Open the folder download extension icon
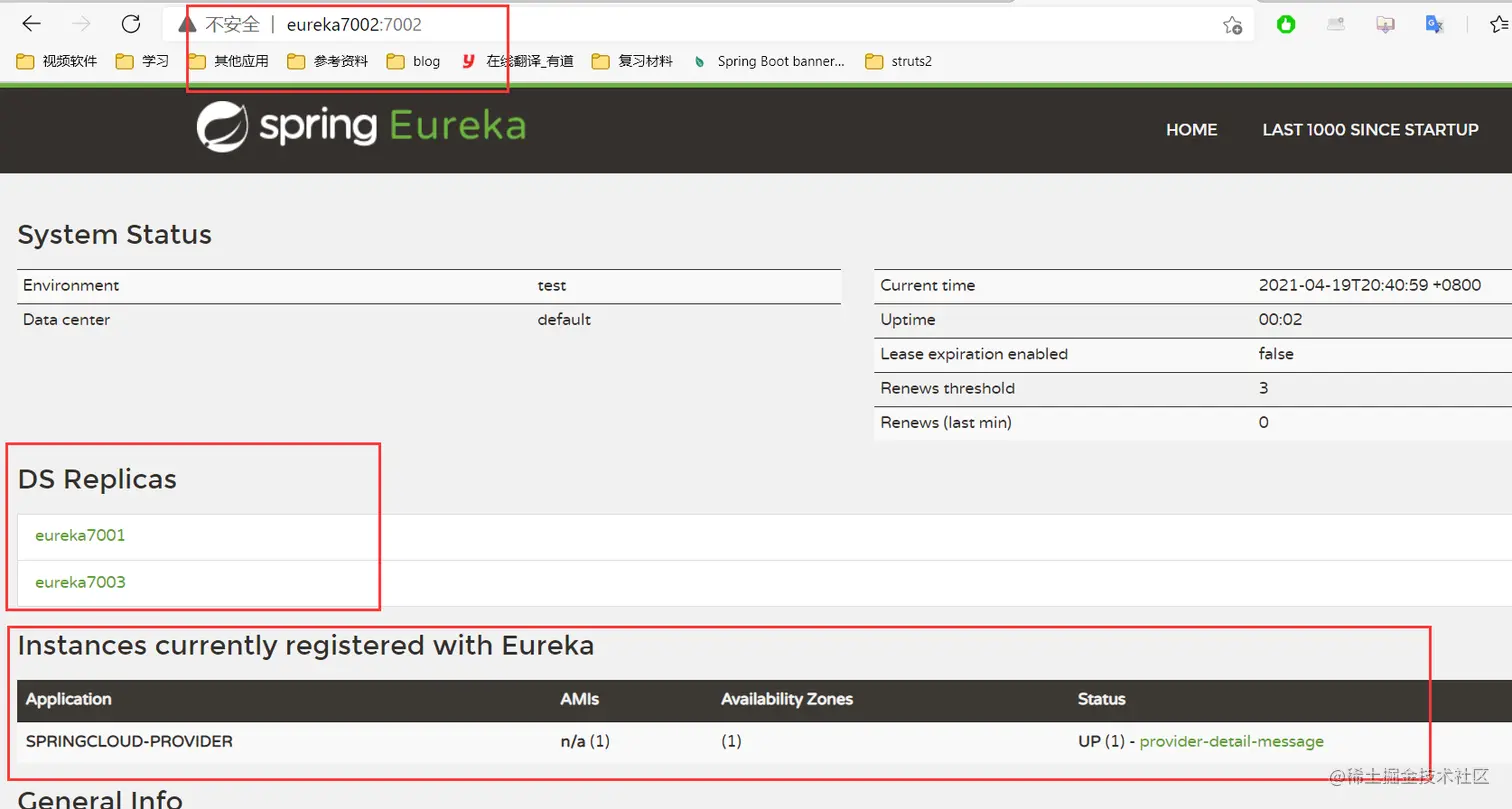 (x=1385, y=25)
